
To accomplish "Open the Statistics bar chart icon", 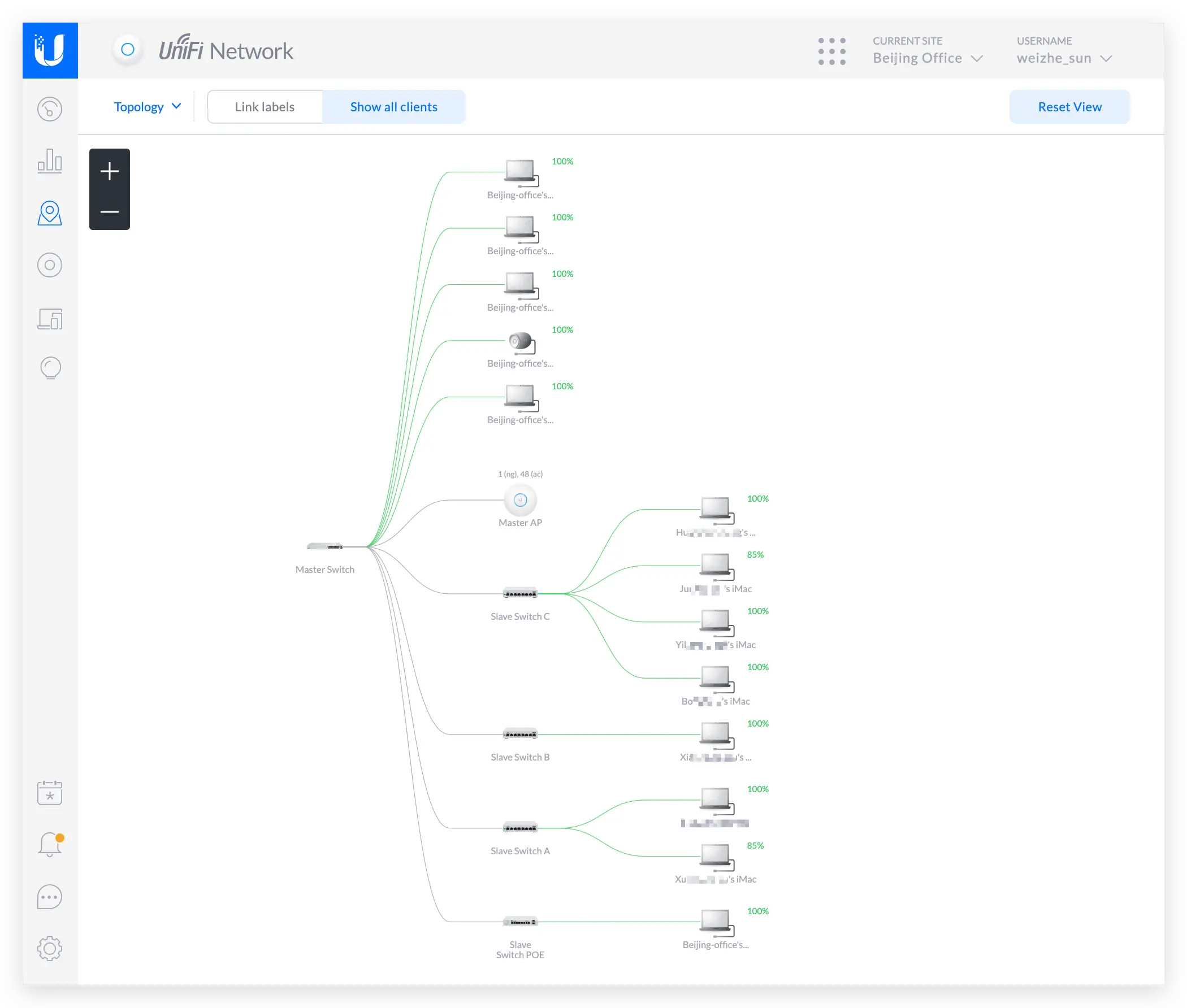I will pyautogui.click(x=50, y=161).
